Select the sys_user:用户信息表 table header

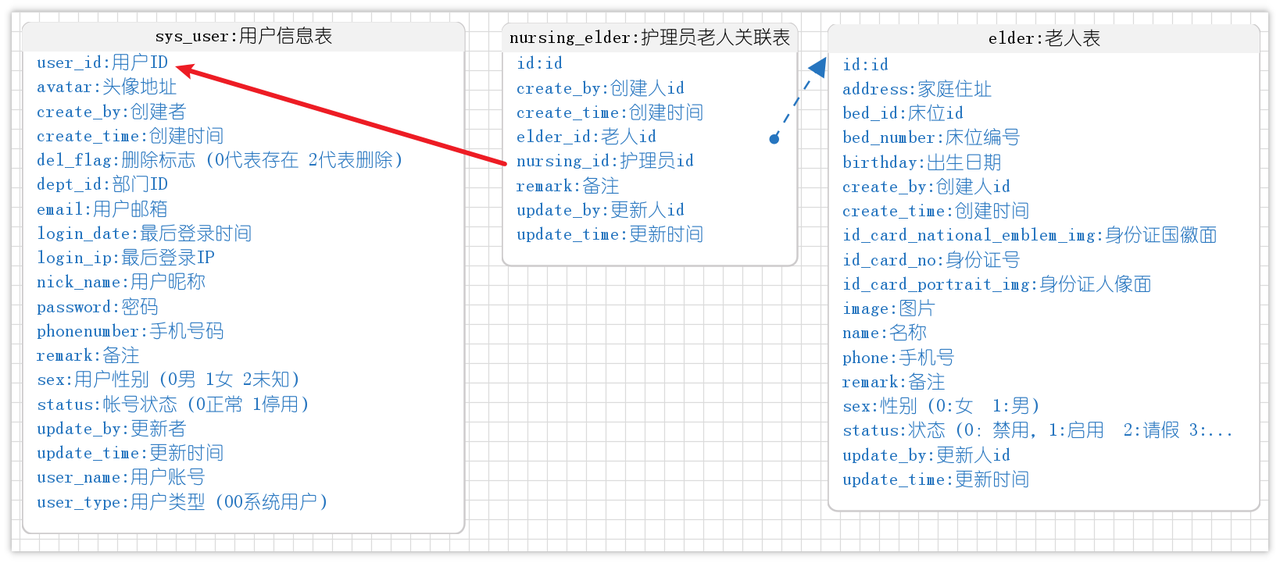(244, 37)
